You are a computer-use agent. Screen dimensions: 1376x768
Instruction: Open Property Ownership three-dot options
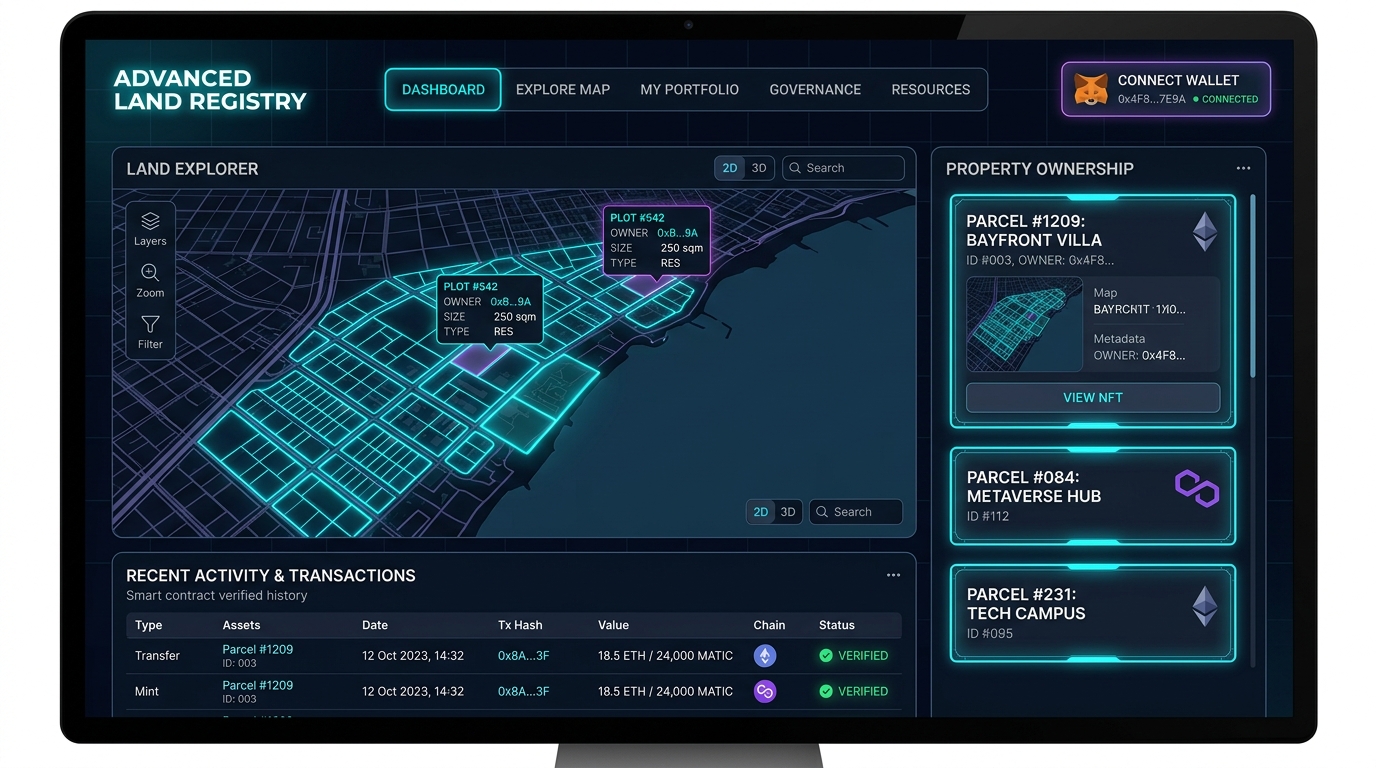tap(1243, 168)
